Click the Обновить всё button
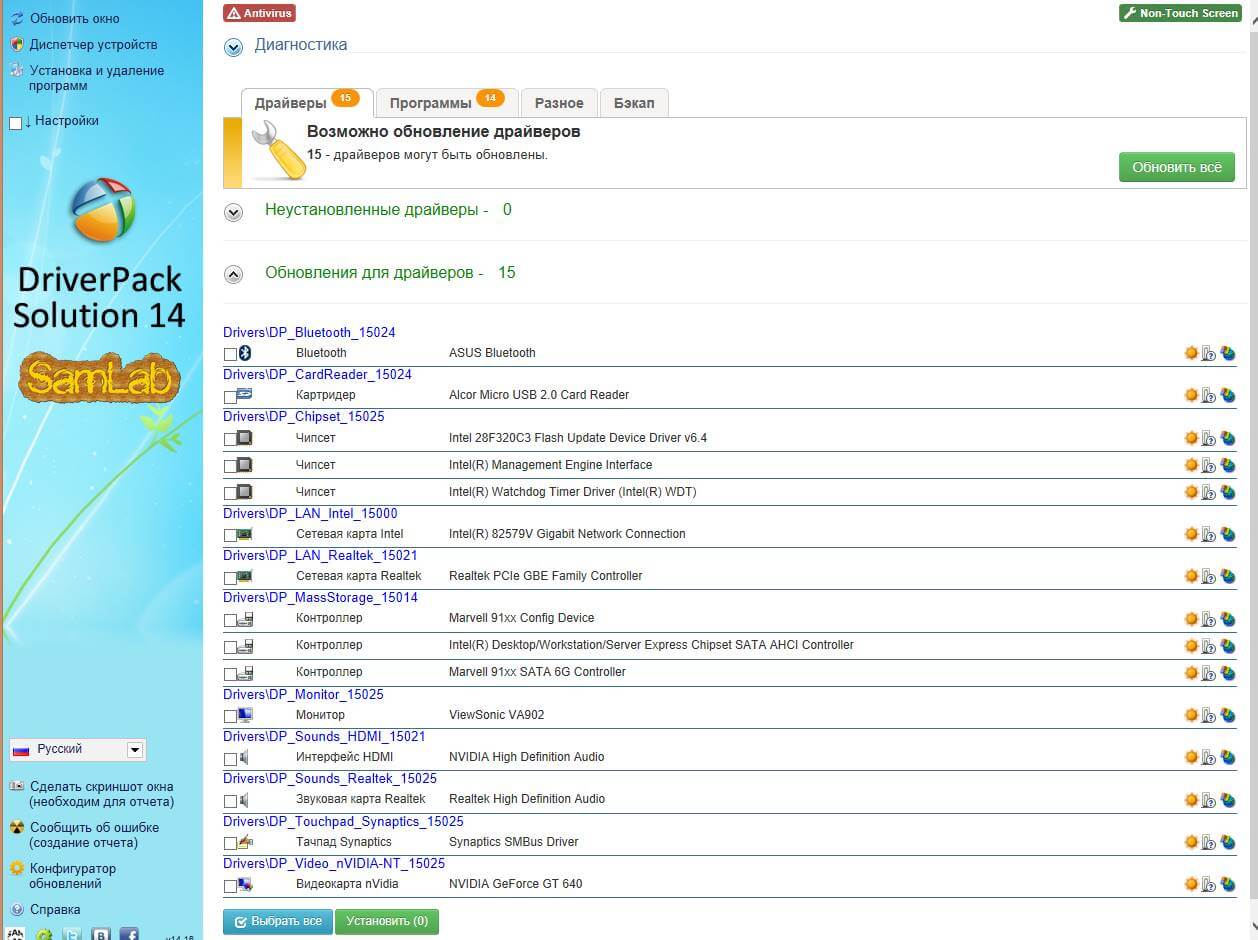Image resolution: width=1258 pixels, height=940 pixels. click(1177, 167)
